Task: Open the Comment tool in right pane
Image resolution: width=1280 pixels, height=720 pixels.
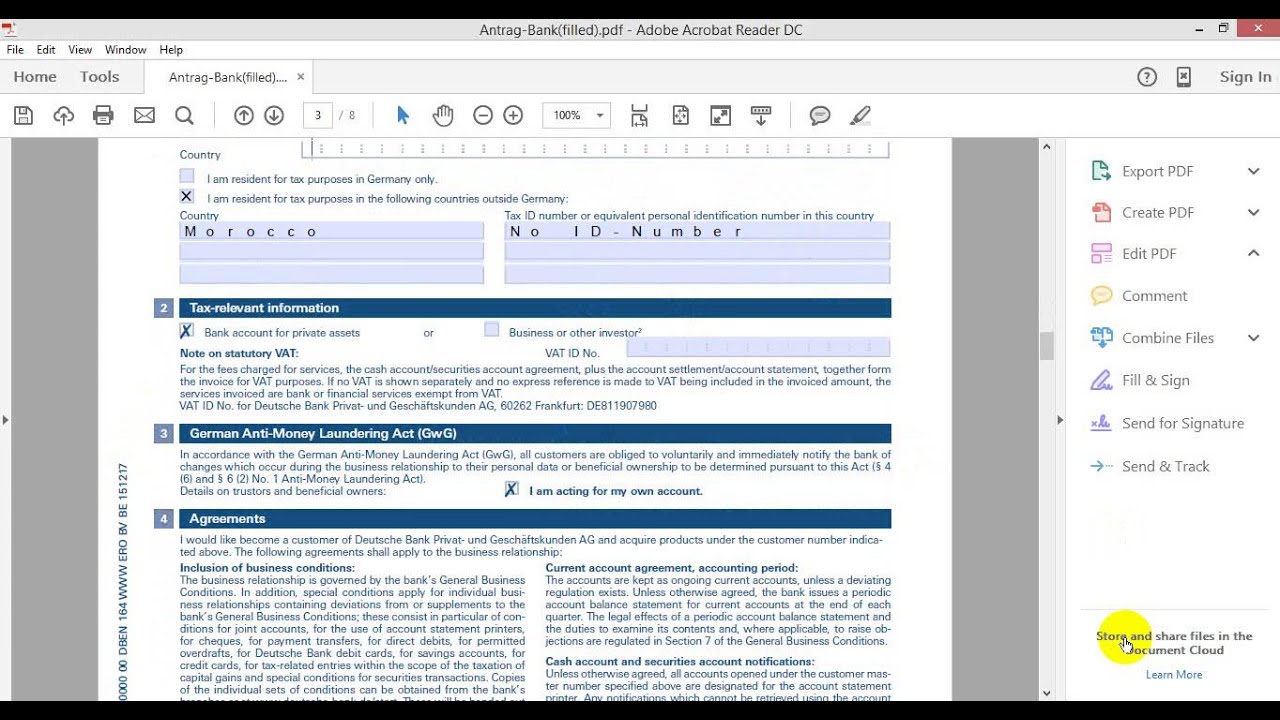Action: [x=1154, y=296]
